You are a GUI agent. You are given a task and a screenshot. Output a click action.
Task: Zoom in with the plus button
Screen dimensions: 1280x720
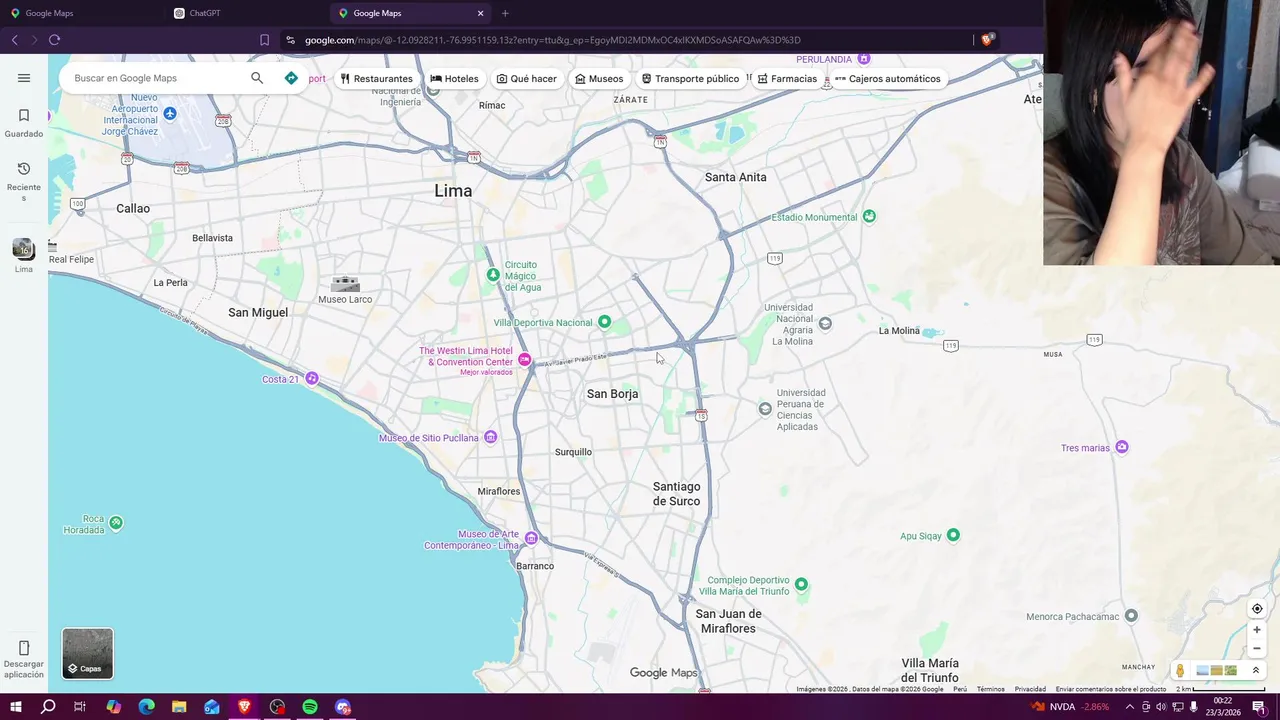(x=1257, y=630)
